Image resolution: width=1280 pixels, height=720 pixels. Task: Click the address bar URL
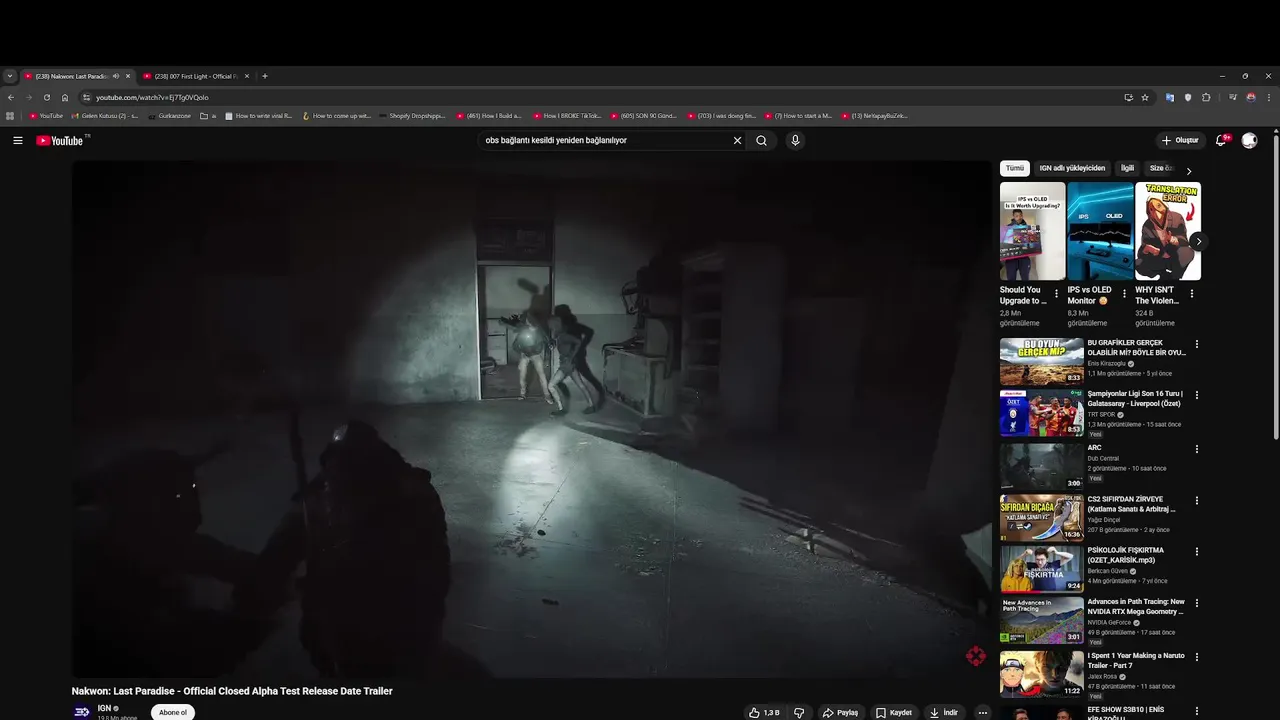[152, 97]
